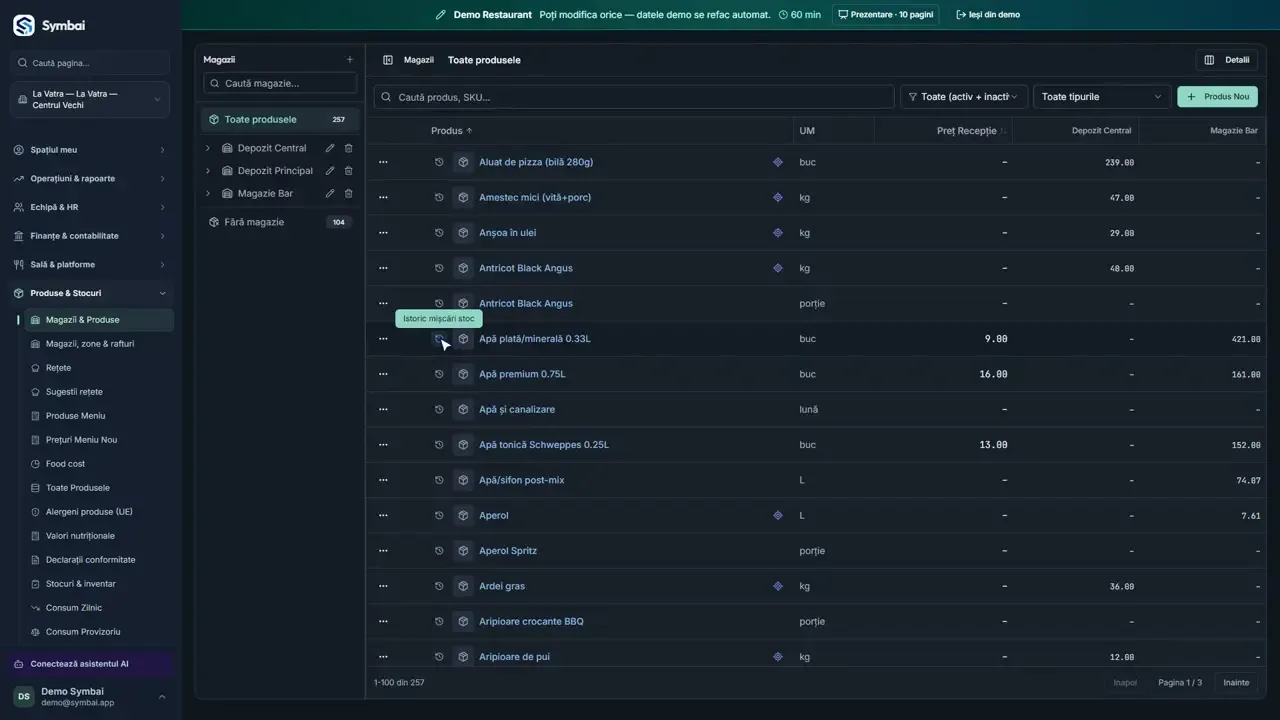Open stock movement history for Aluat de pizza
Viewport: 1280px width, 720px height.
click(439, 162)
